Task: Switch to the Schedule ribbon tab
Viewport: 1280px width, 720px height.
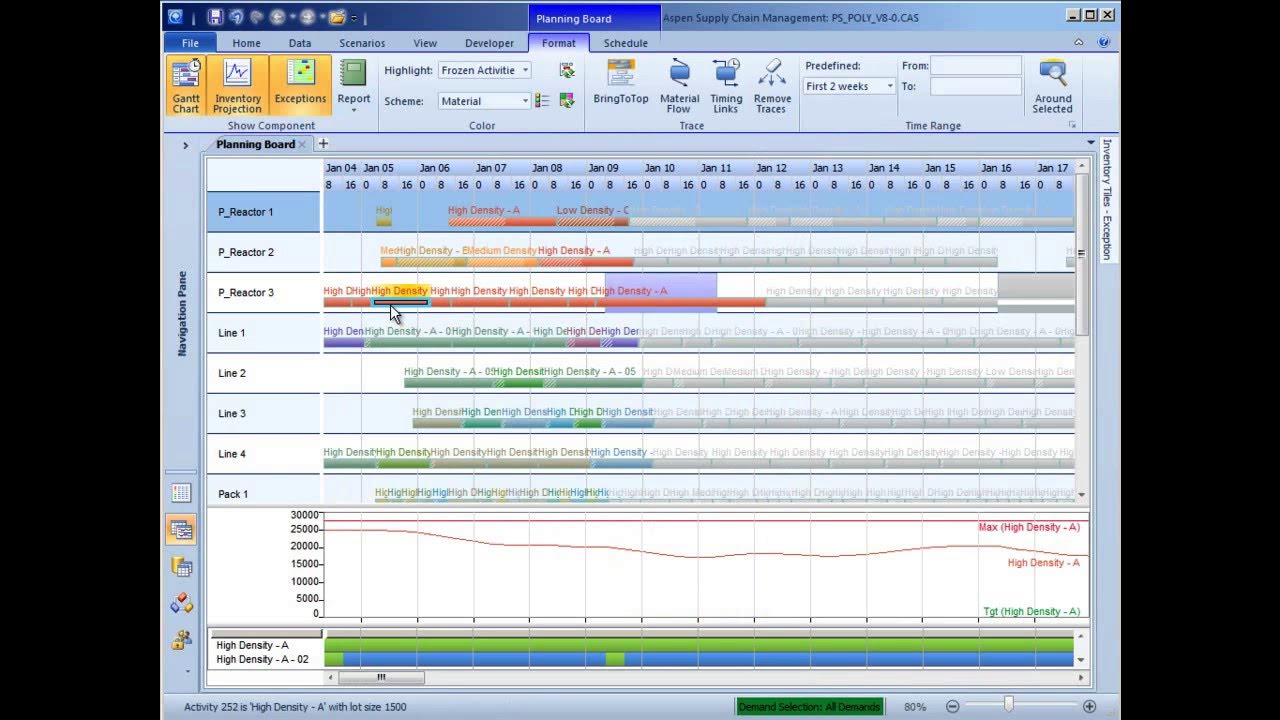Action: pyautogui.click(x=626, y=43)
